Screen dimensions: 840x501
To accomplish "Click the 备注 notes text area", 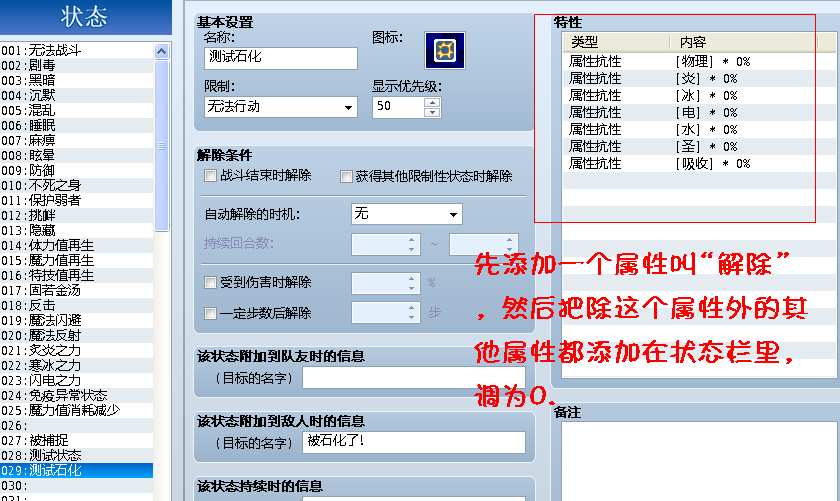I will point(700,461).
